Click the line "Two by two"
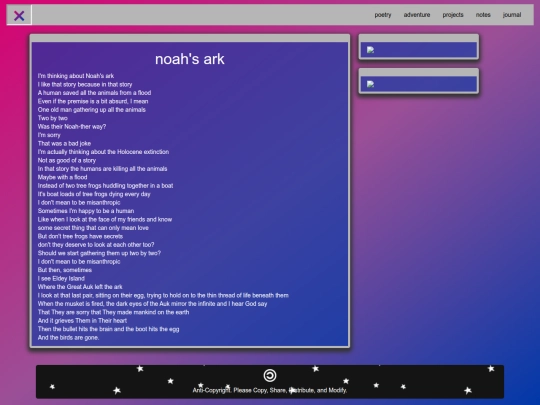540x405 pixels. [53, 118]
